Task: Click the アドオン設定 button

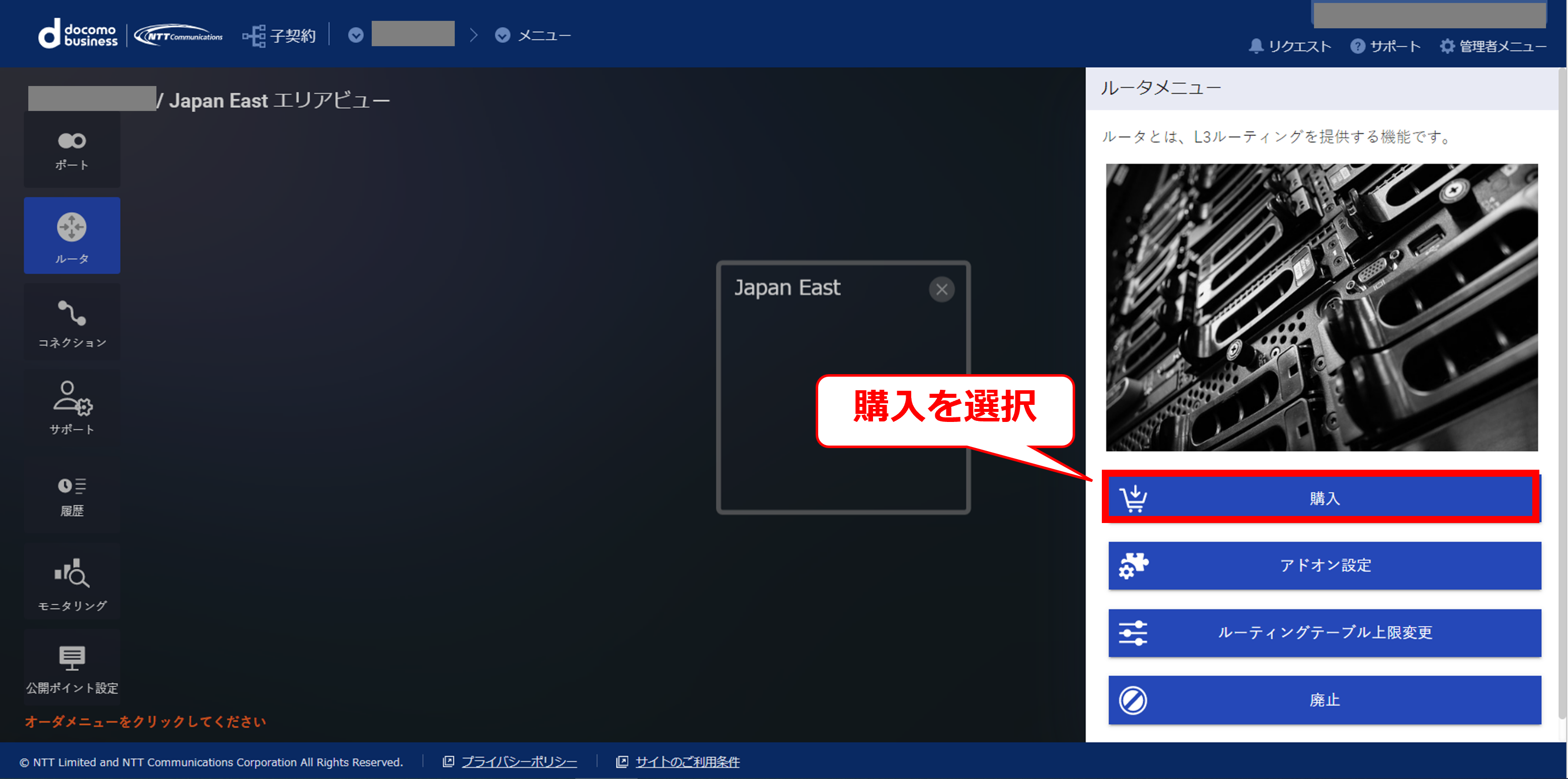Action: coord(1325,565)
